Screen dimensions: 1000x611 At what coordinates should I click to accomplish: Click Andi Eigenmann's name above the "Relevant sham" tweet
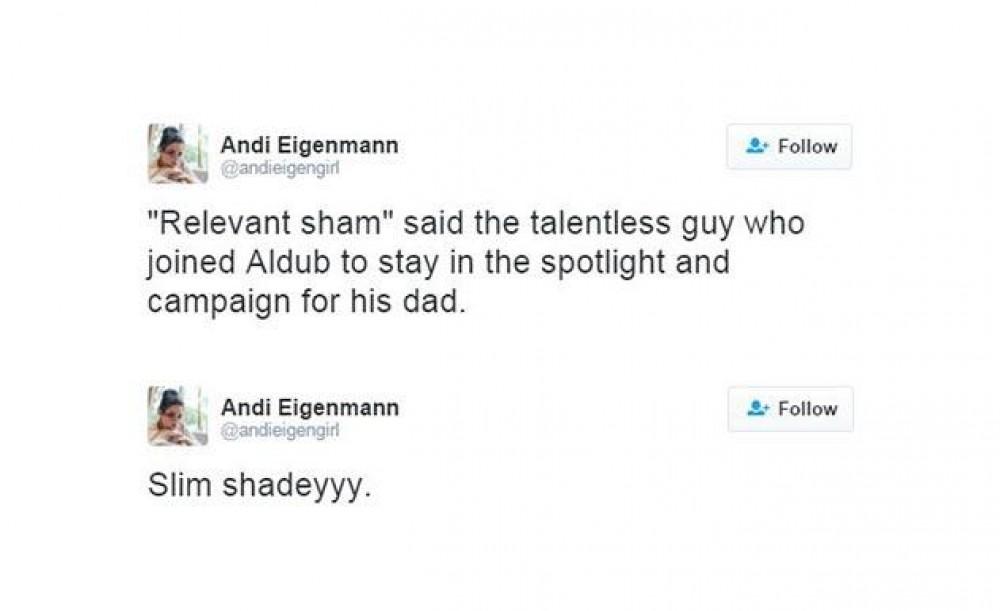309,145
